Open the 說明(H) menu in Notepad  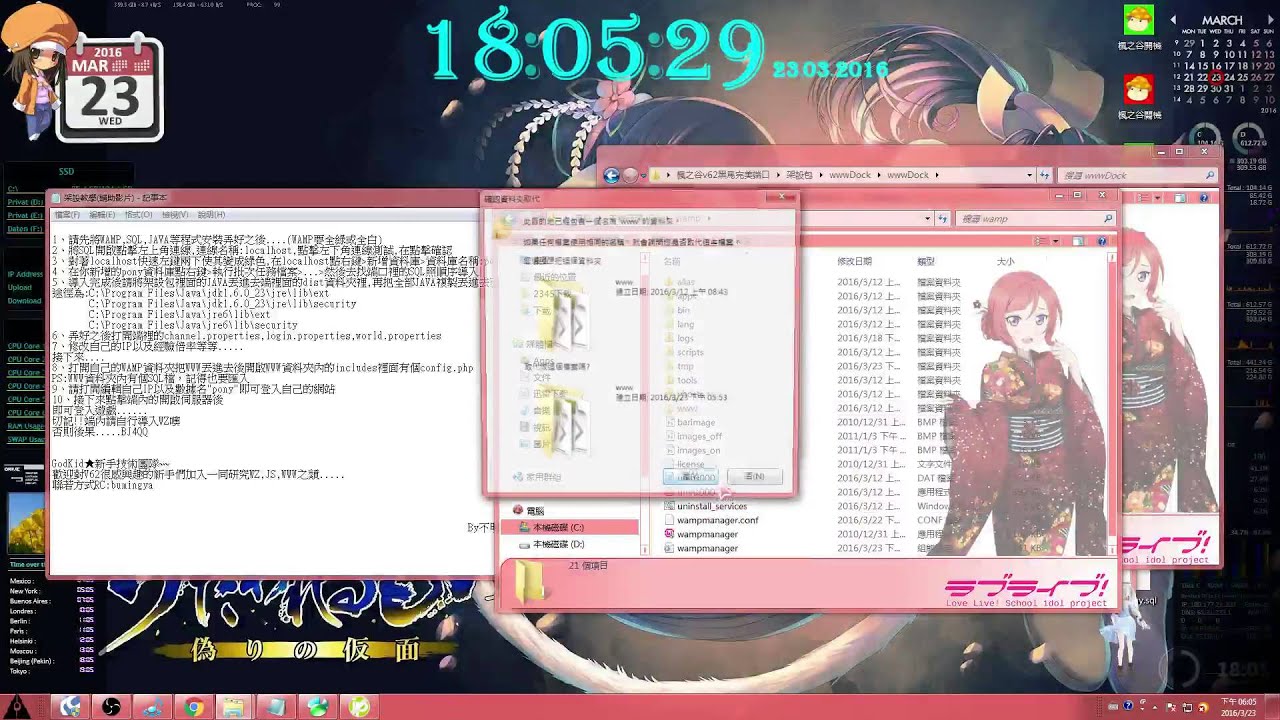(x=211, y=215)
